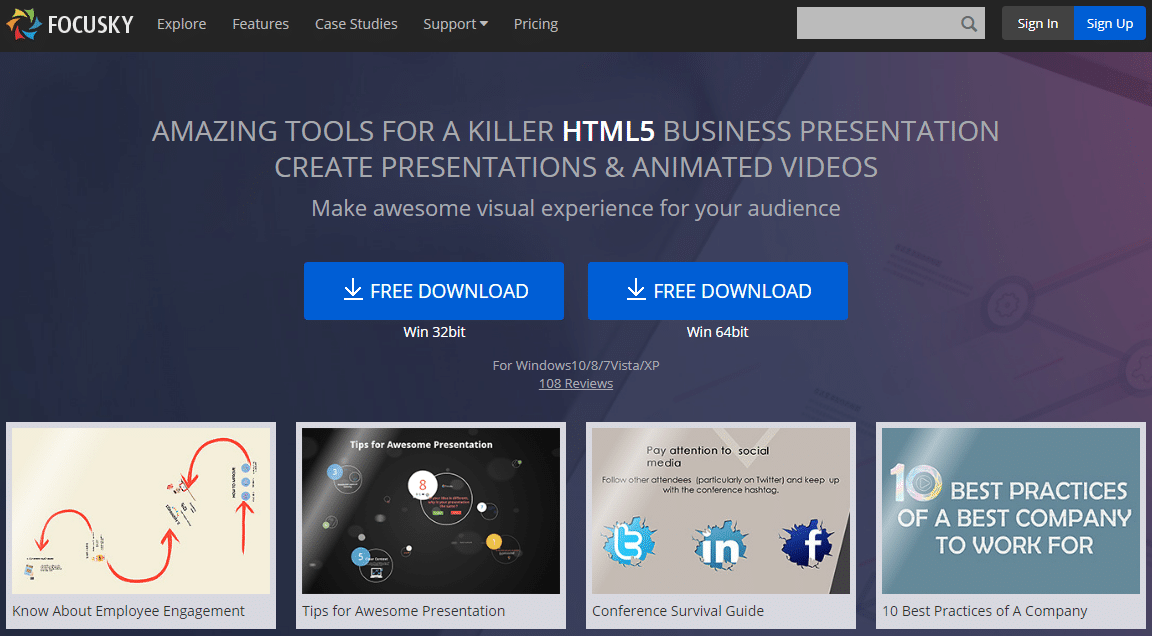Viewport: 1152px width, 636px height.
Task: View the Pricing page
Action: point(535,23)
